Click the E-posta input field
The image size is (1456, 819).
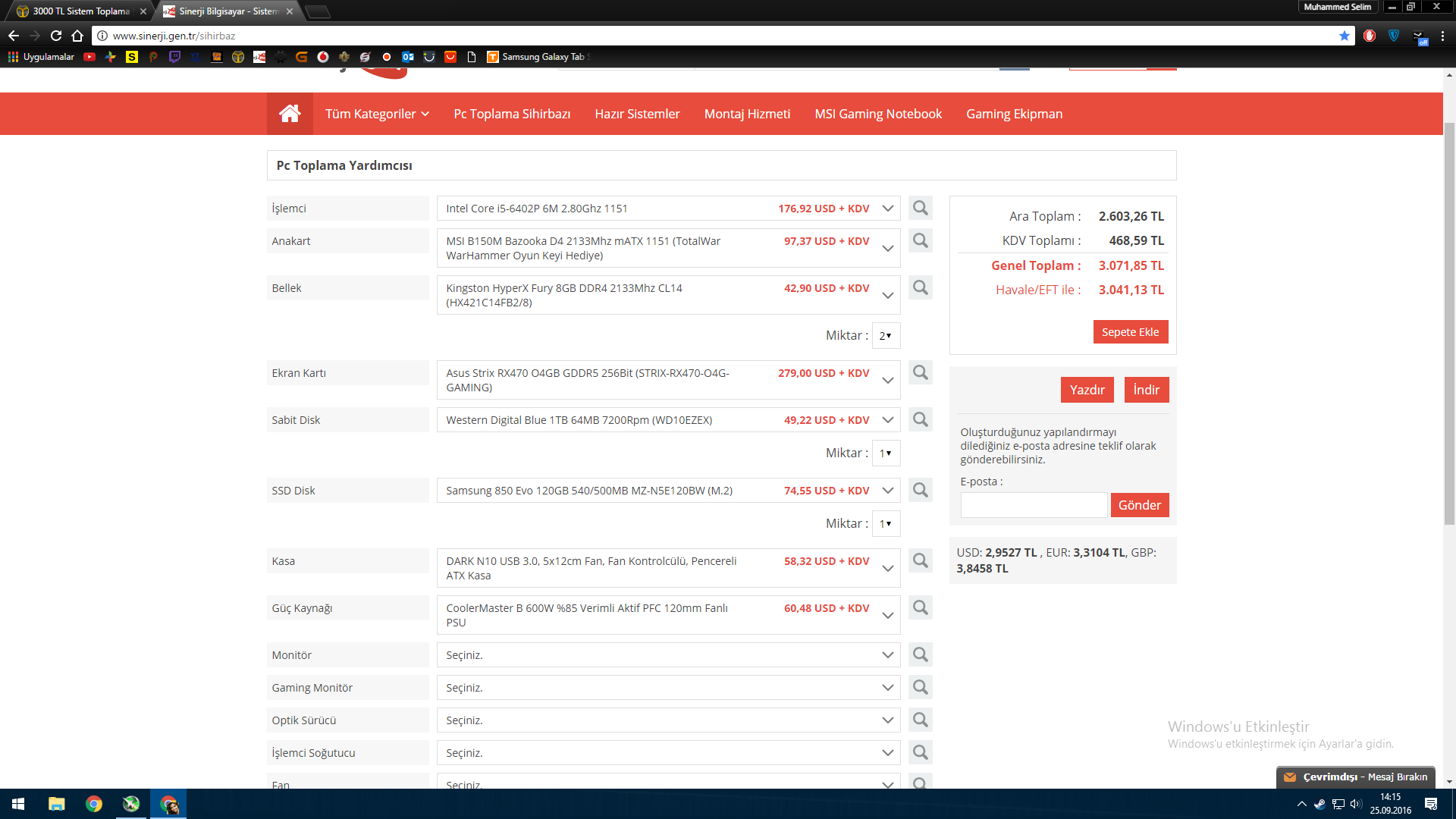(x=1033, y=505)
